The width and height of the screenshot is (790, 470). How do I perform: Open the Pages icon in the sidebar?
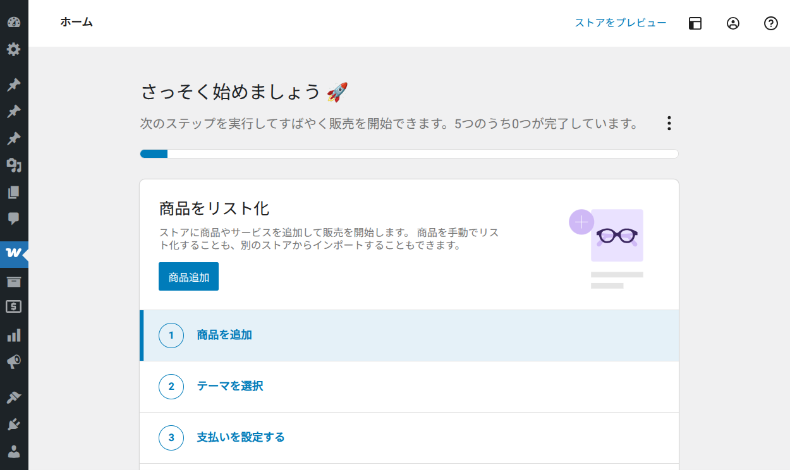(x=14, y=192)
